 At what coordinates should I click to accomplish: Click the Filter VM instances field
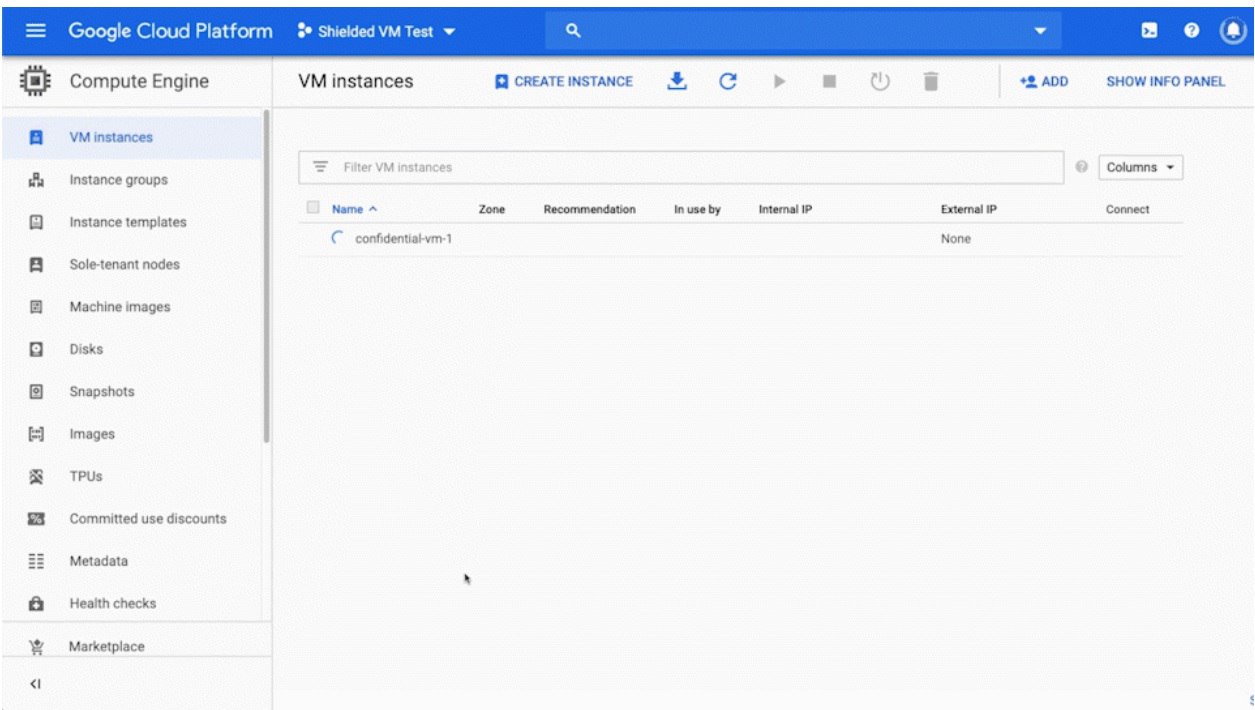click(x=680, y=167)
